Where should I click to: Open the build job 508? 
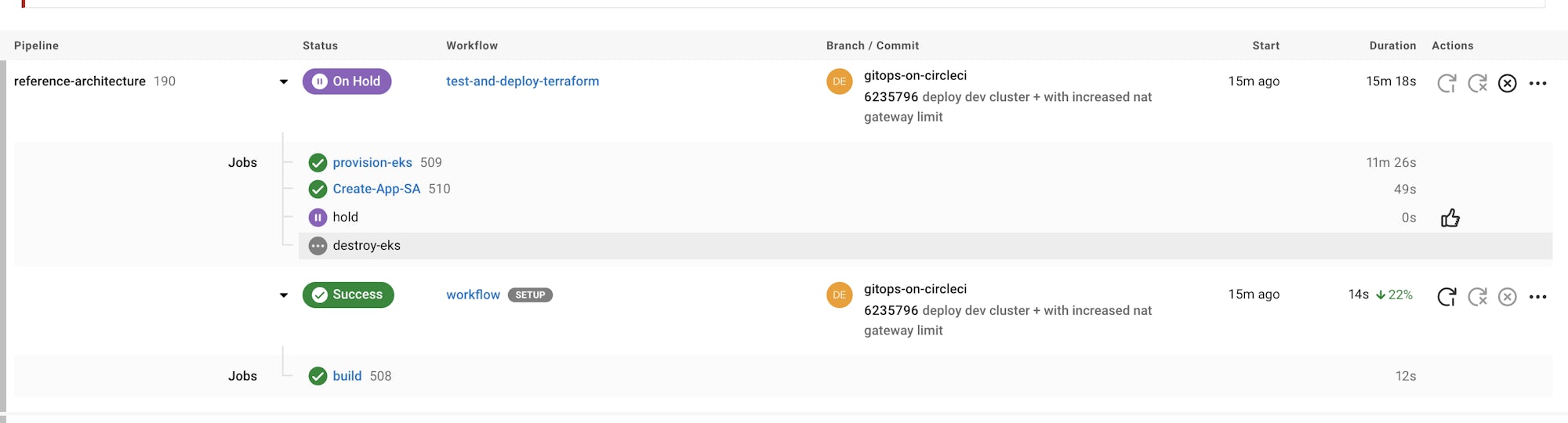coord(347,376)
